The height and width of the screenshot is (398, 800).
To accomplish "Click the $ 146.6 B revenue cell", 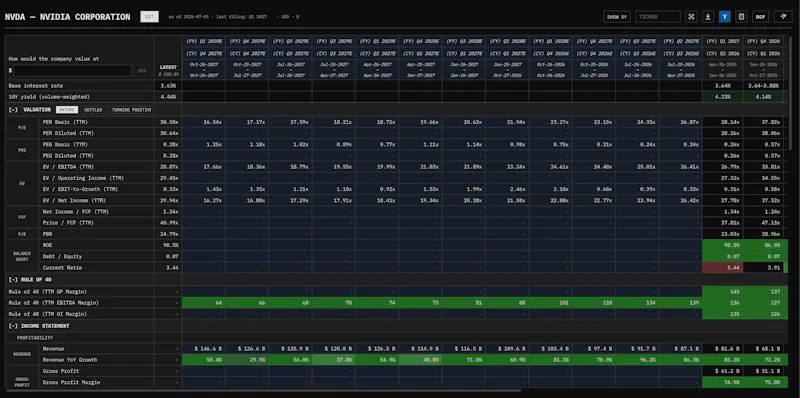I will pyautogui.click(x=204, y=349).
